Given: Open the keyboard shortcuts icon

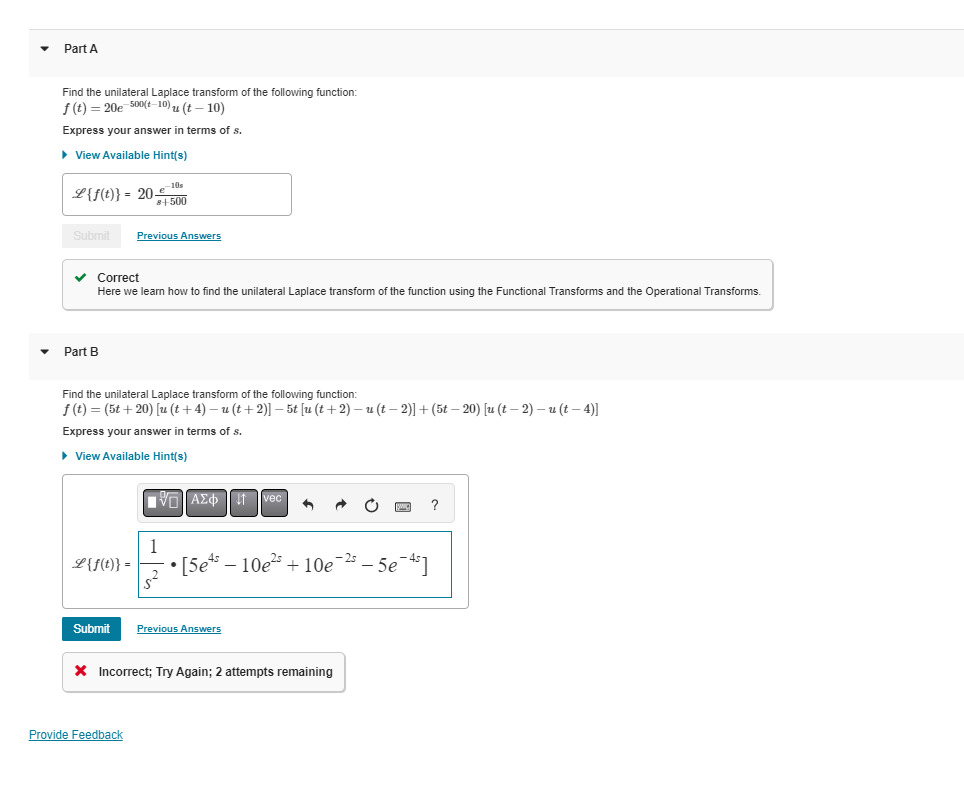Looking at the screenshot, I should click(403, 505).
